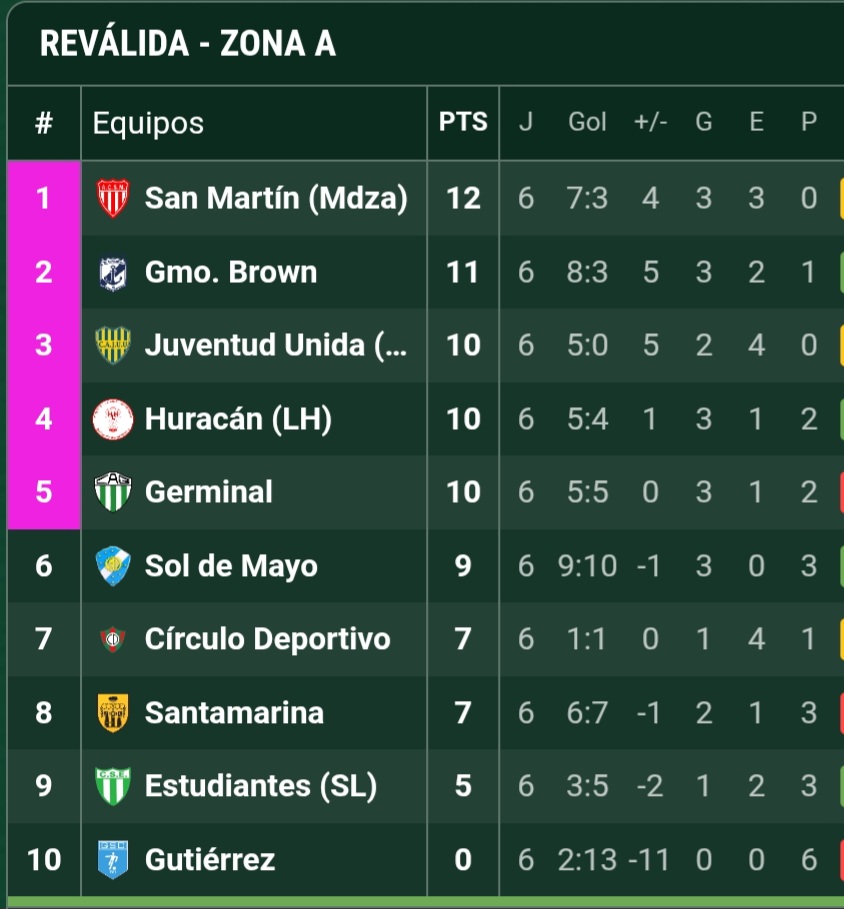The image size is (844, 909).
Task: Open the Germinal team name link
Action: tap(209, 492)
